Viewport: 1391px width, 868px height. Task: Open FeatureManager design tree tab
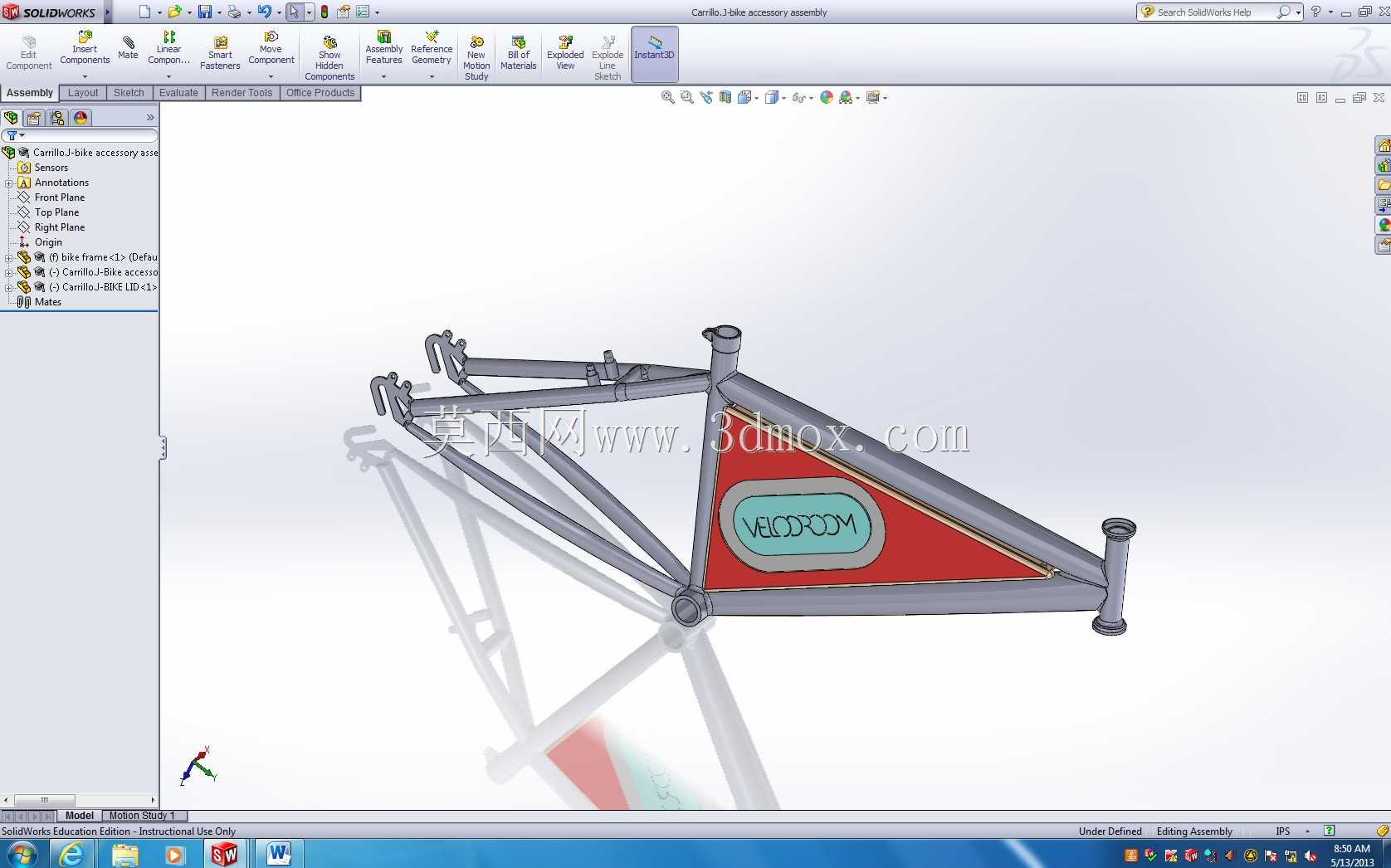tap(12, 118)
